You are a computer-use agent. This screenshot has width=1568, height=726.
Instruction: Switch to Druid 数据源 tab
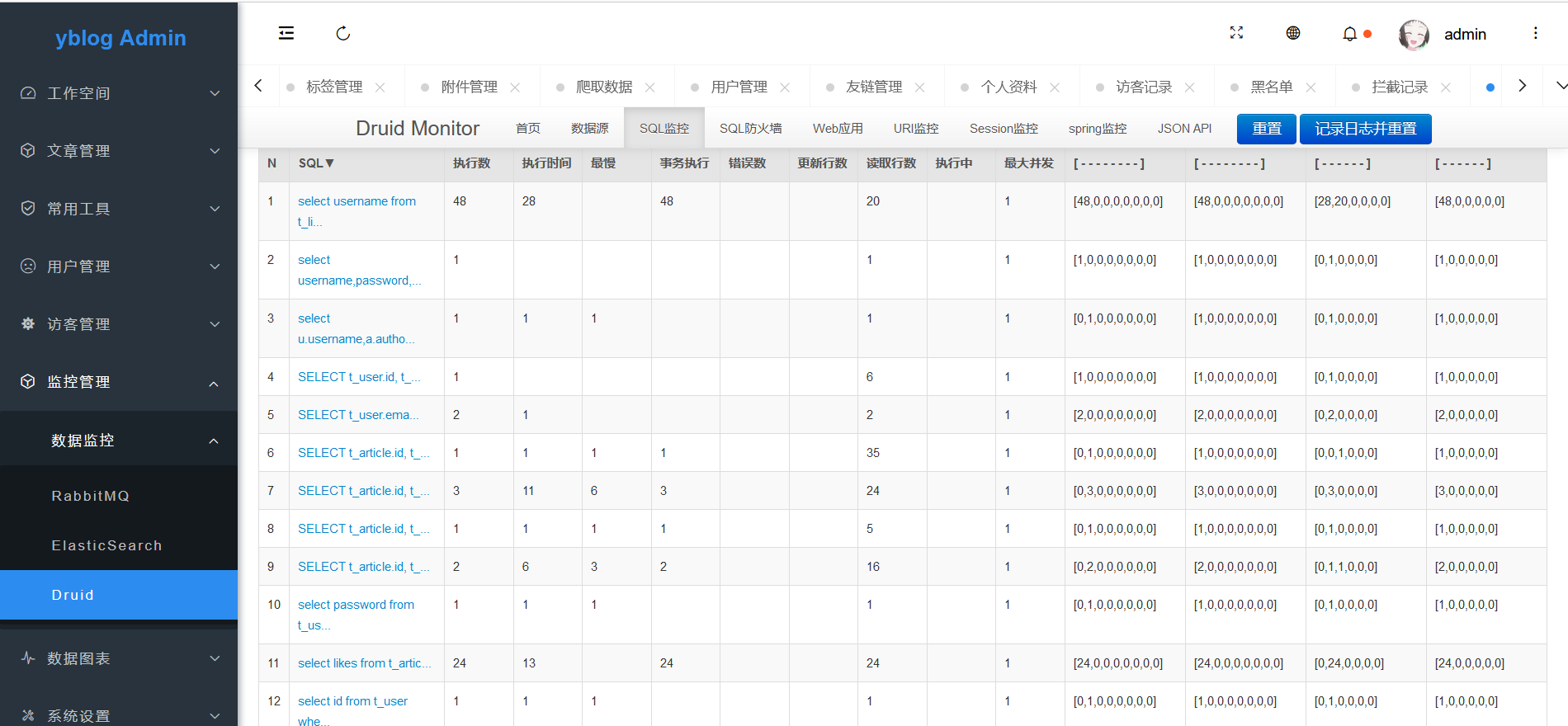(590, 129)
